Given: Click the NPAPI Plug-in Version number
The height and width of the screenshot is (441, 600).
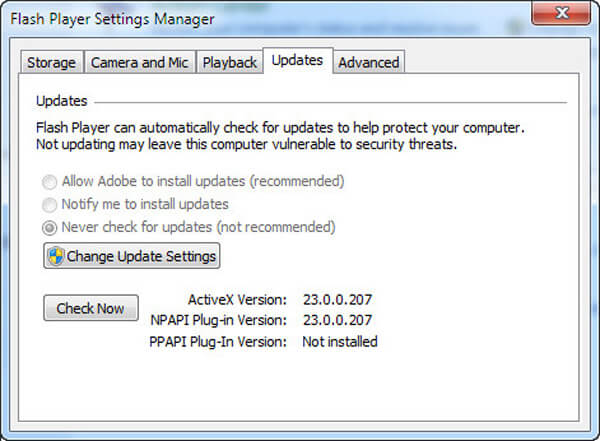Looking at the screenshot, I should point(338,320).
